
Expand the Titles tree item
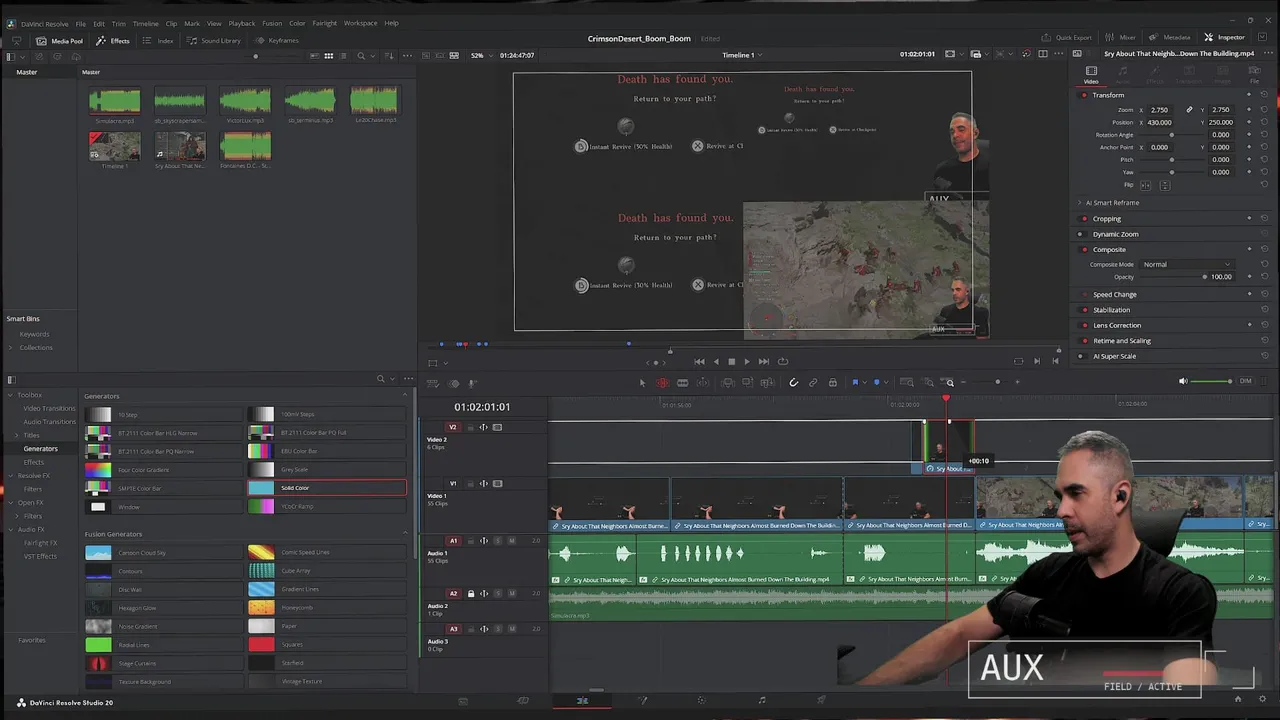click(x=17, y=435)
